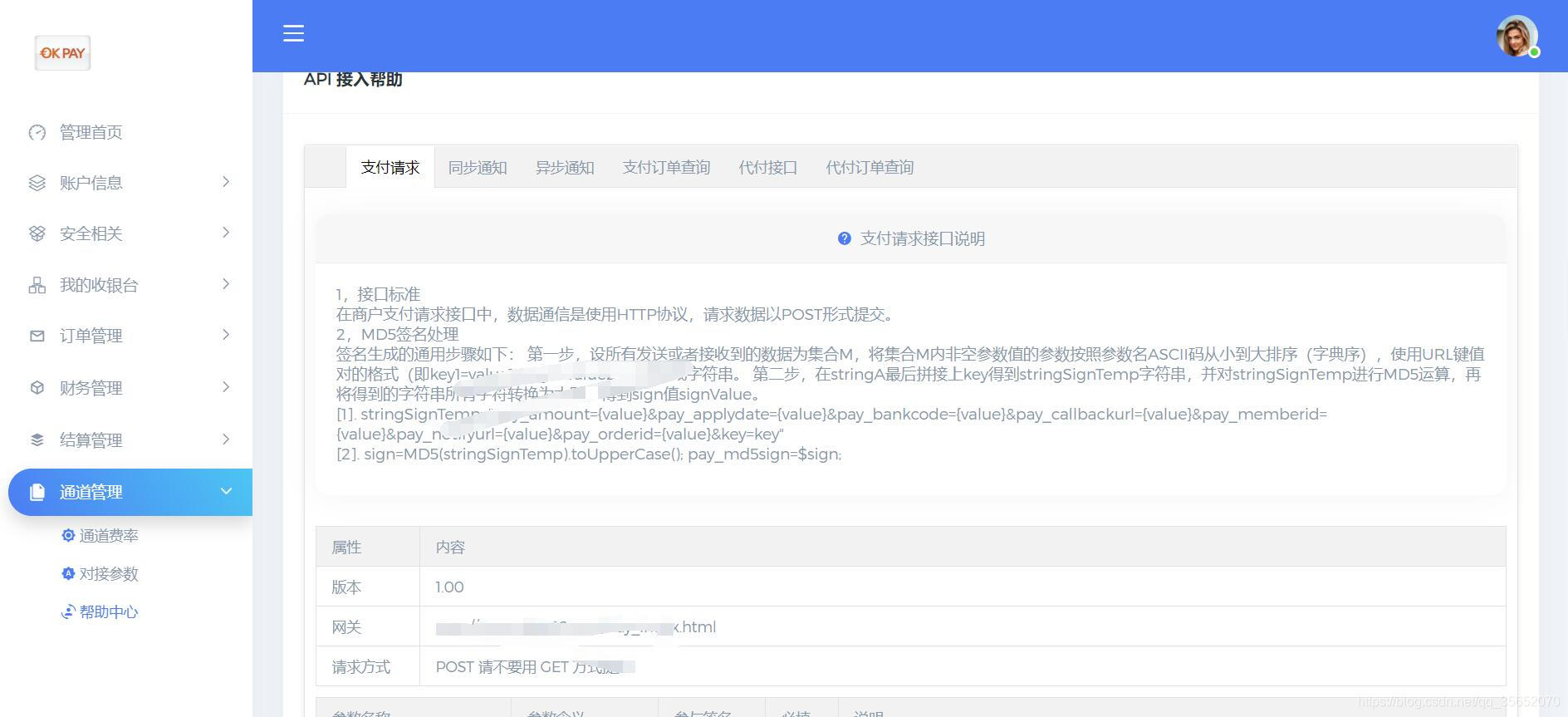Click the 通道费率 gear icon

point(68,535)
